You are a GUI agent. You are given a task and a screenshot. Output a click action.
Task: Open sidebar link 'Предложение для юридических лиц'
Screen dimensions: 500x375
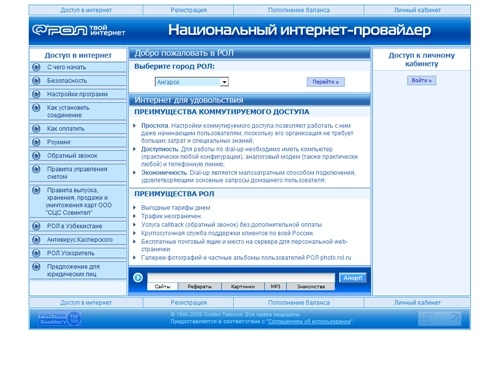[73, 270]
